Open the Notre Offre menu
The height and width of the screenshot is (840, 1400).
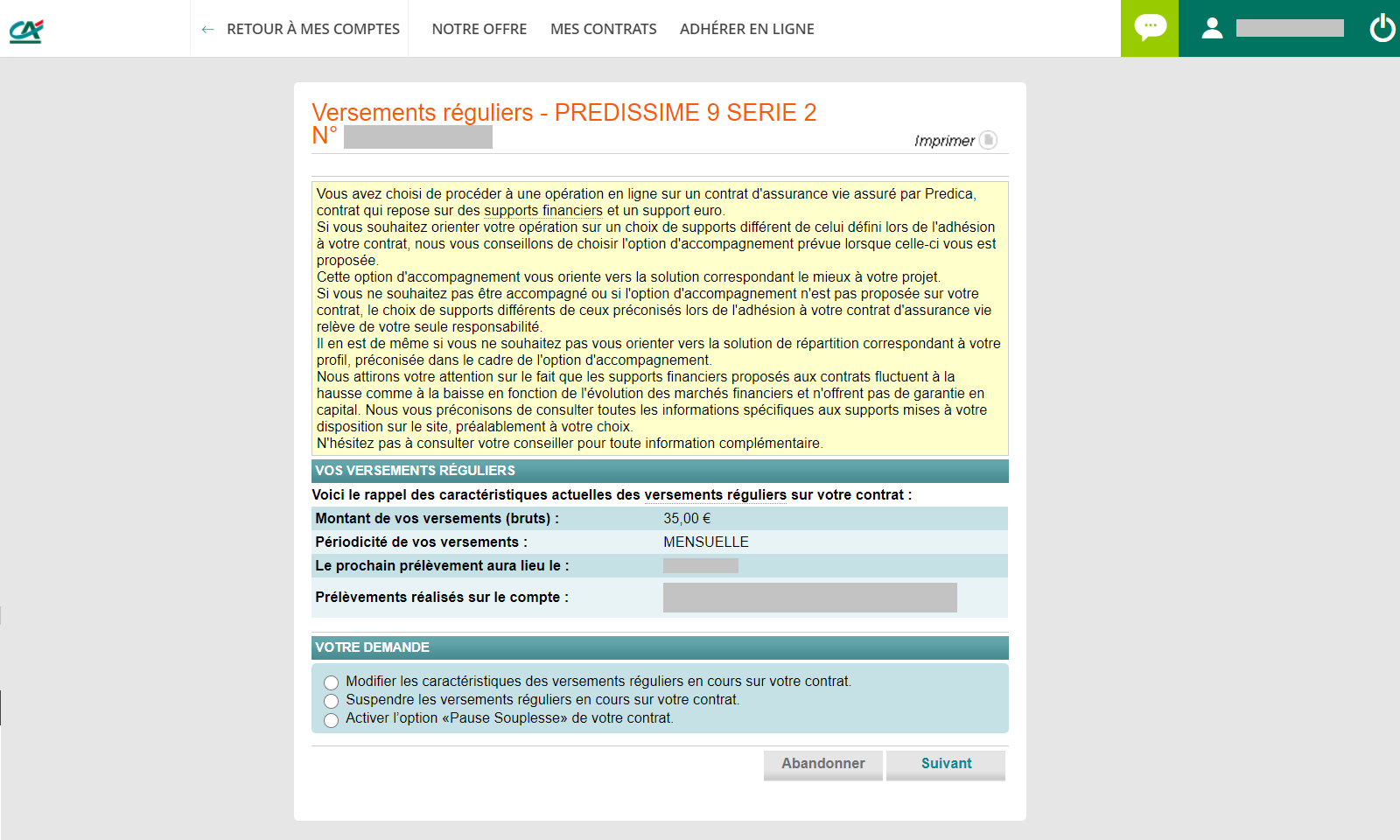[x=479, y=29]
